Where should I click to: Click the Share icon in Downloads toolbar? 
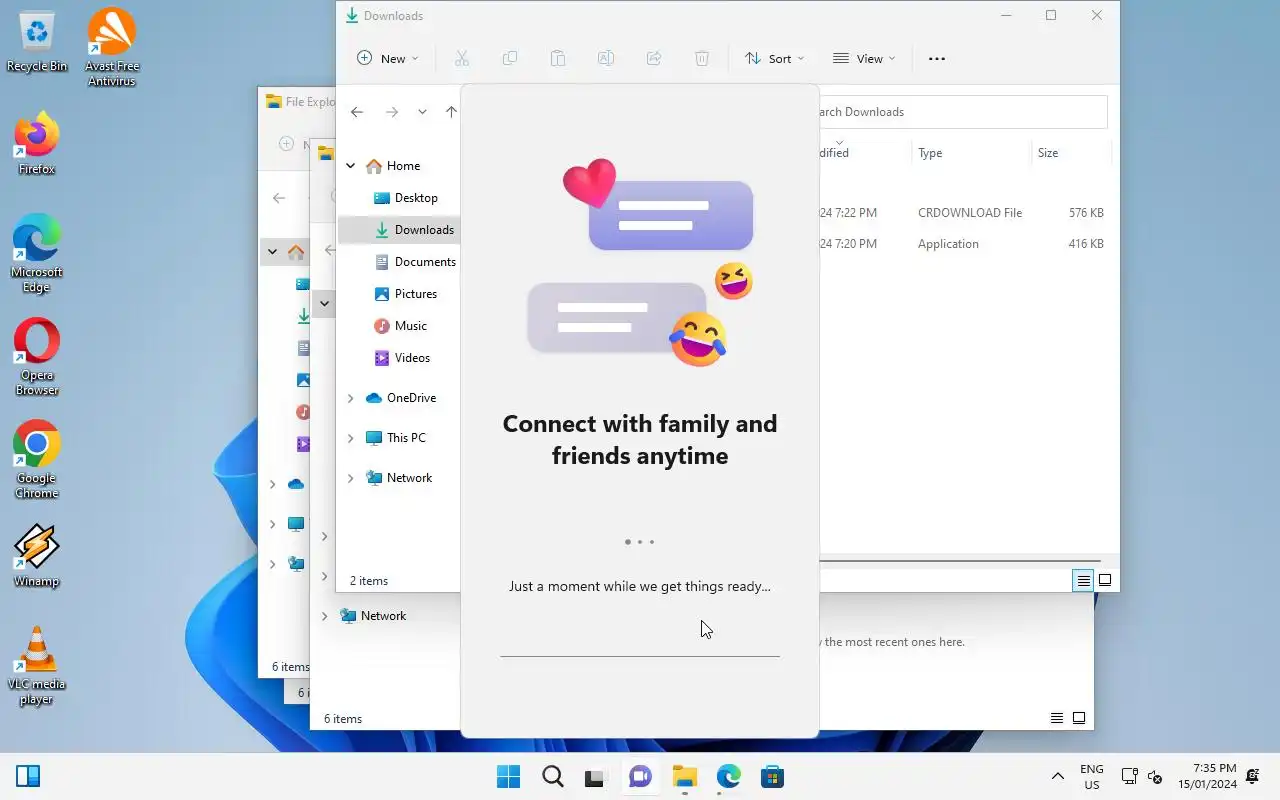click(x=654, y=58)
